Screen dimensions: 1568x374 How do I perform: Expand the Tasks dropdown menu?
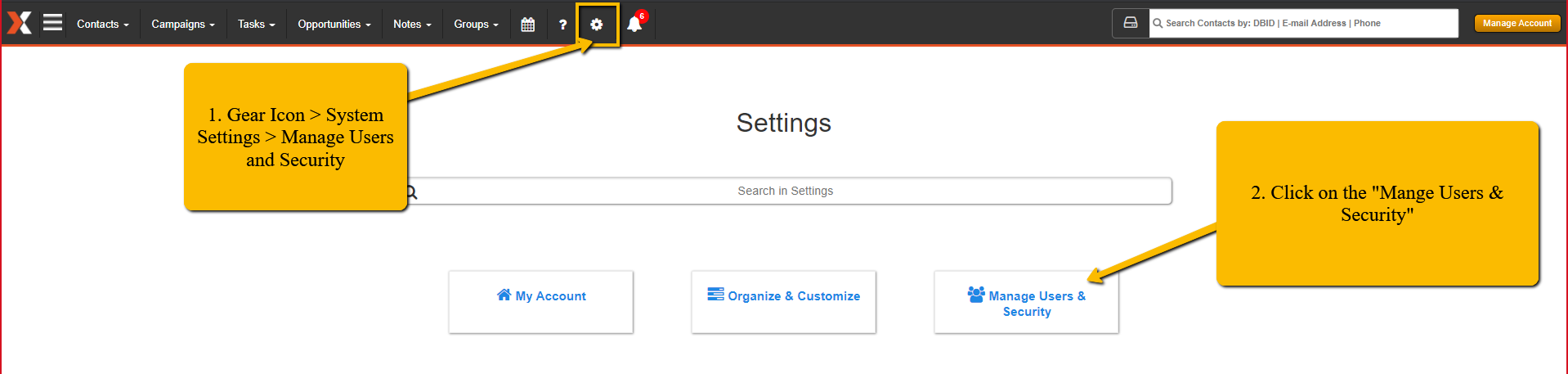pos(257,25)
